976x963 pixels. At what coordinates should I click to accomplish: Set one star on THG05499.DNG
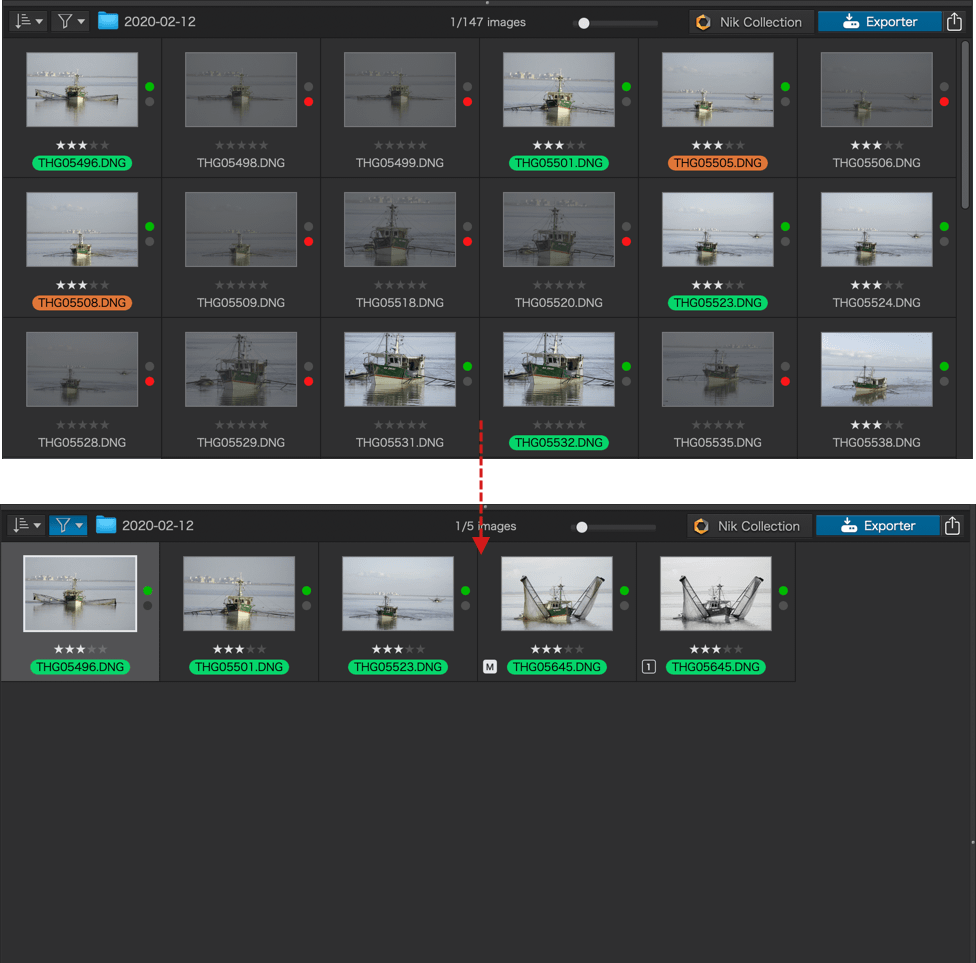pyautogui.click(x=378, y=146)
